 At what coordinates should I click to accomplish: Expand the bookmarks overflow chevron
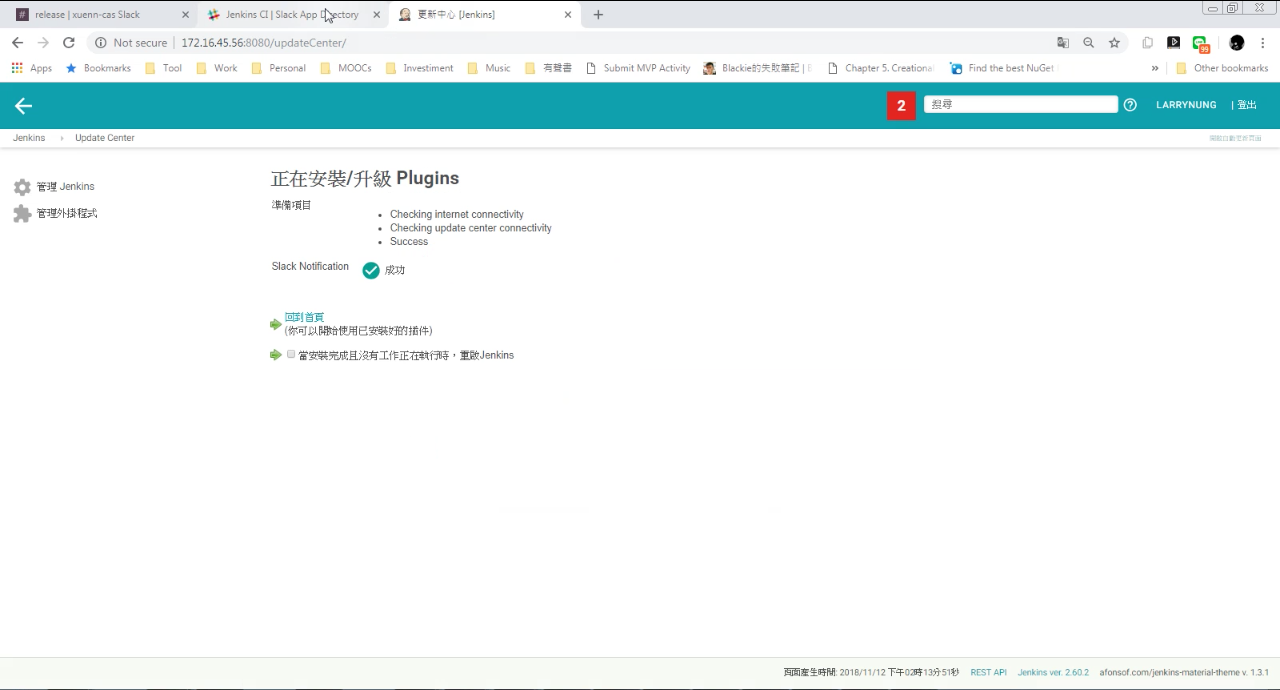[1155, 68]
